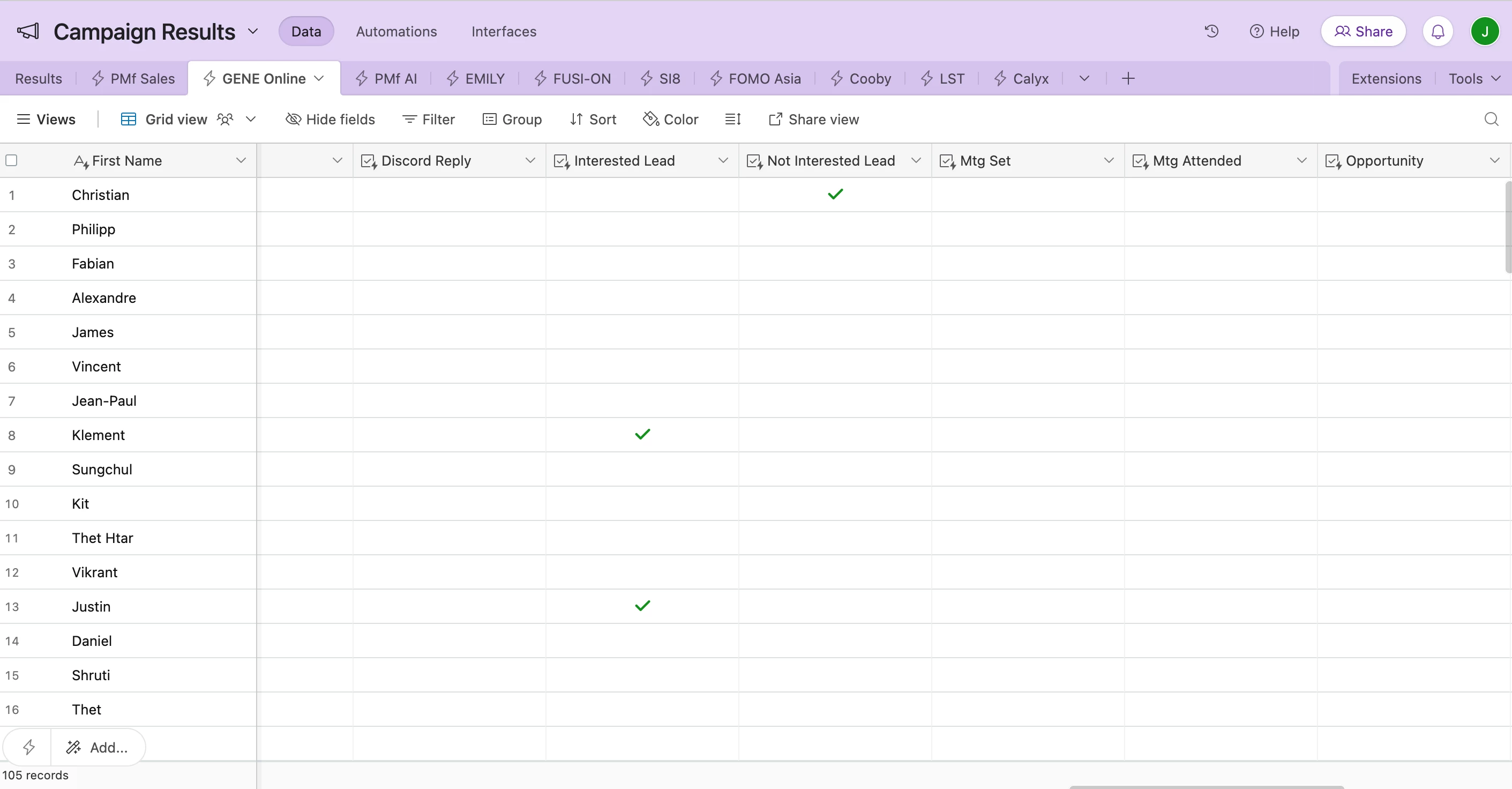The image size is (1512, 789).
Task: Open the Automations tab
Action: coord(396,31)
